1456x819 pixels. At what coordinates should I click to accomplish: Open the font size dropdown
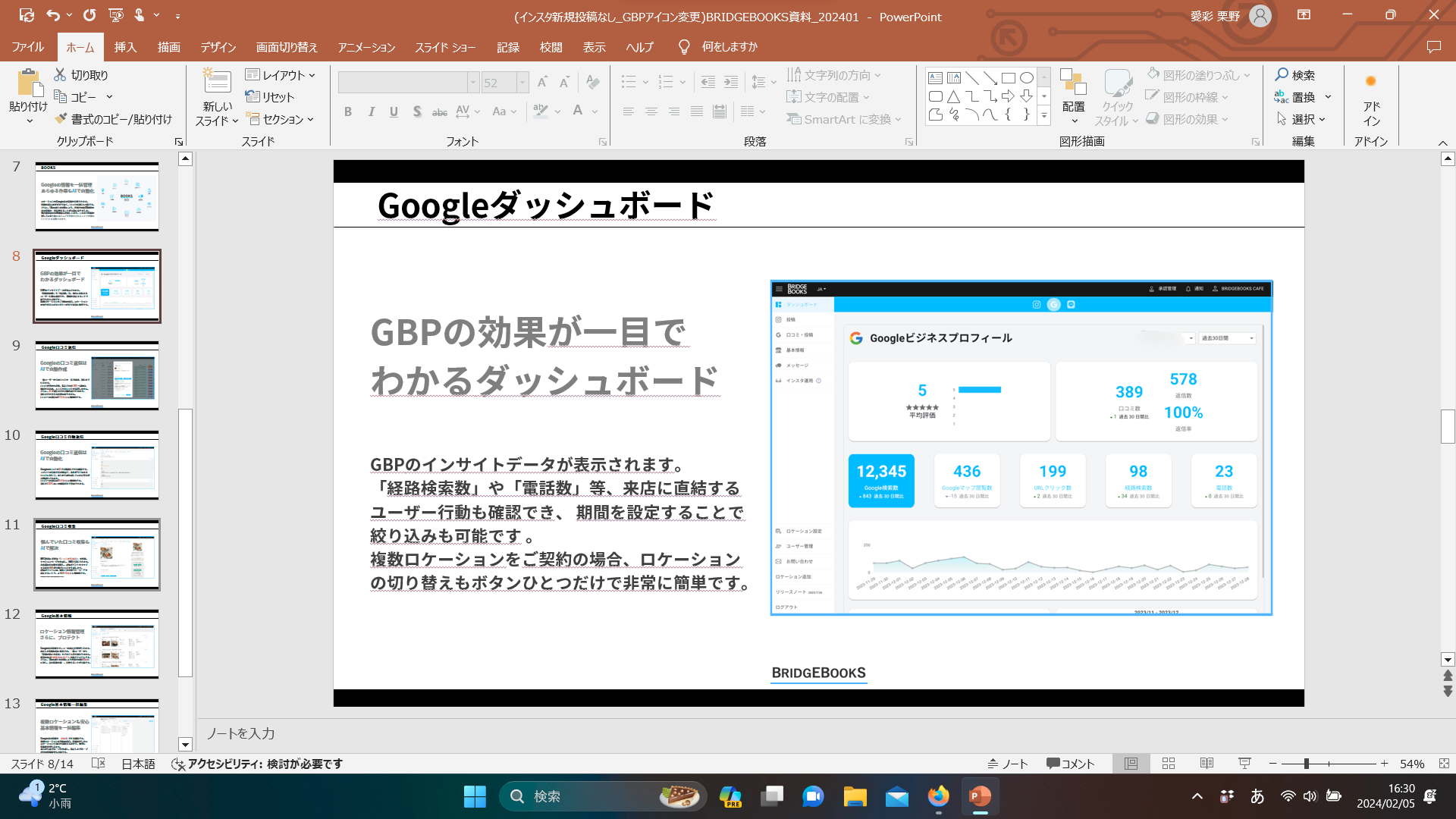pos(522,83)
